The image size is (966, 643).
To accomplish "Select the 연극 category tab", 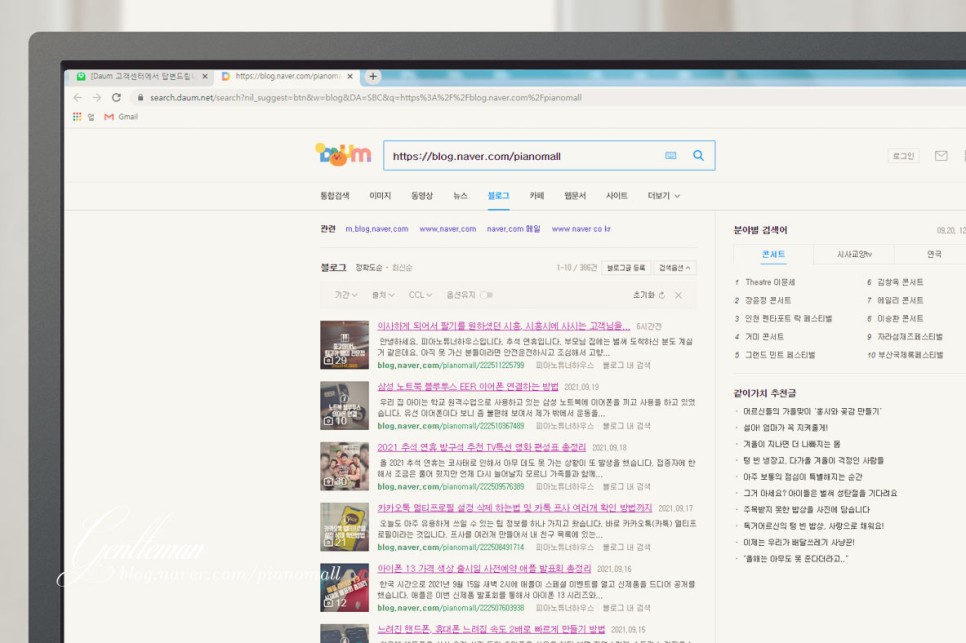I will coord(934,254).
